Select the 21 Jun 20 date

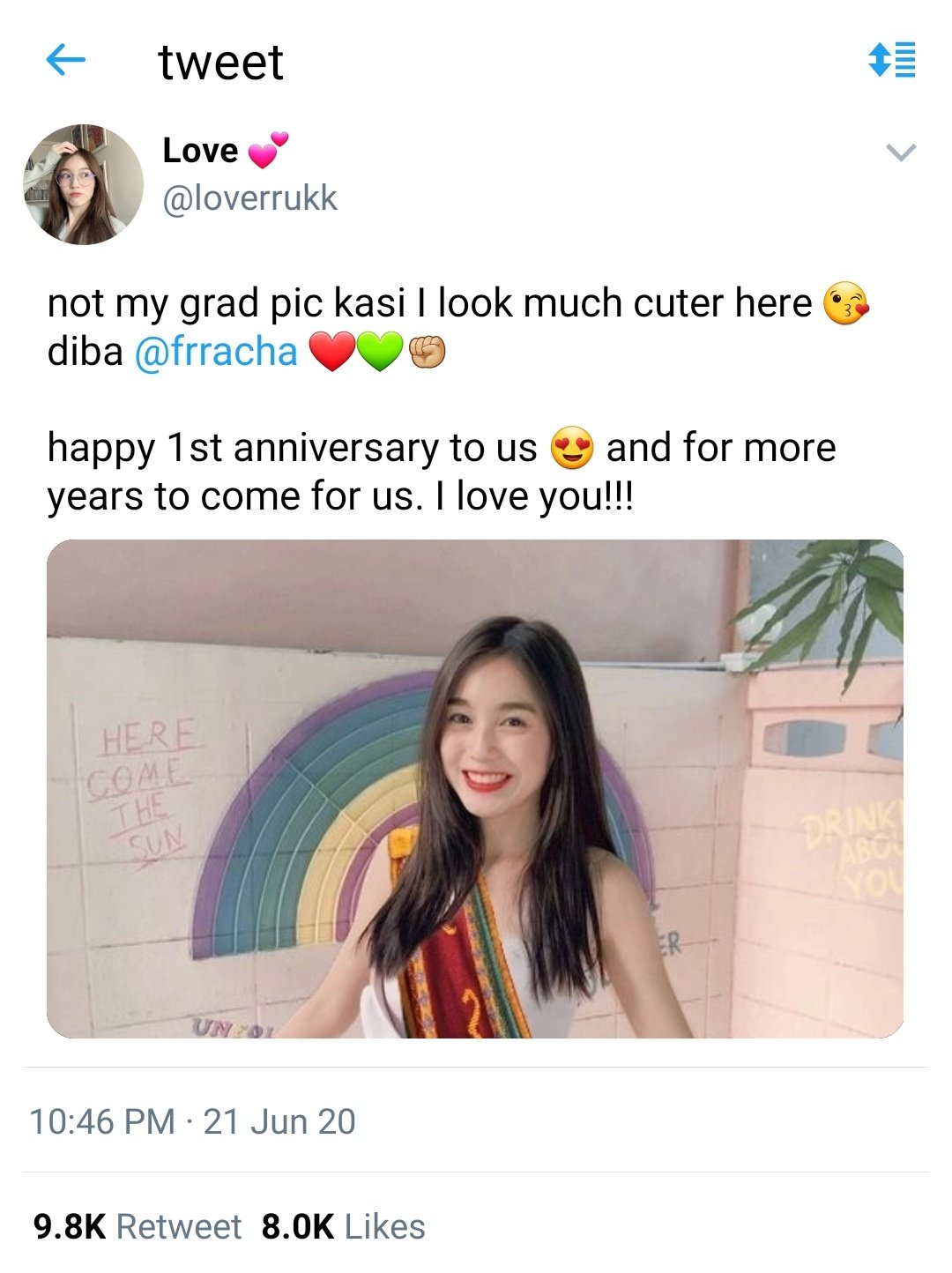(x=279, y=1121)
